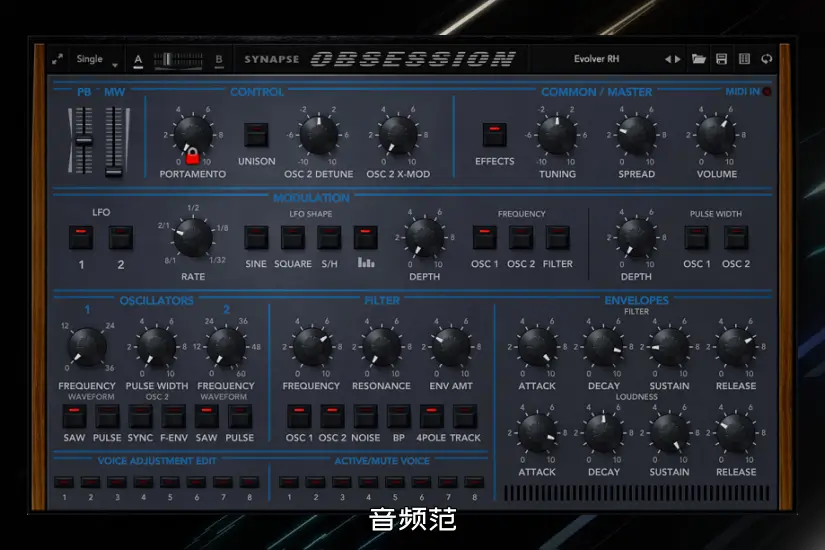Enable the stepped bars LFO shape
The image size is (825, 550).
pos(366,238)
